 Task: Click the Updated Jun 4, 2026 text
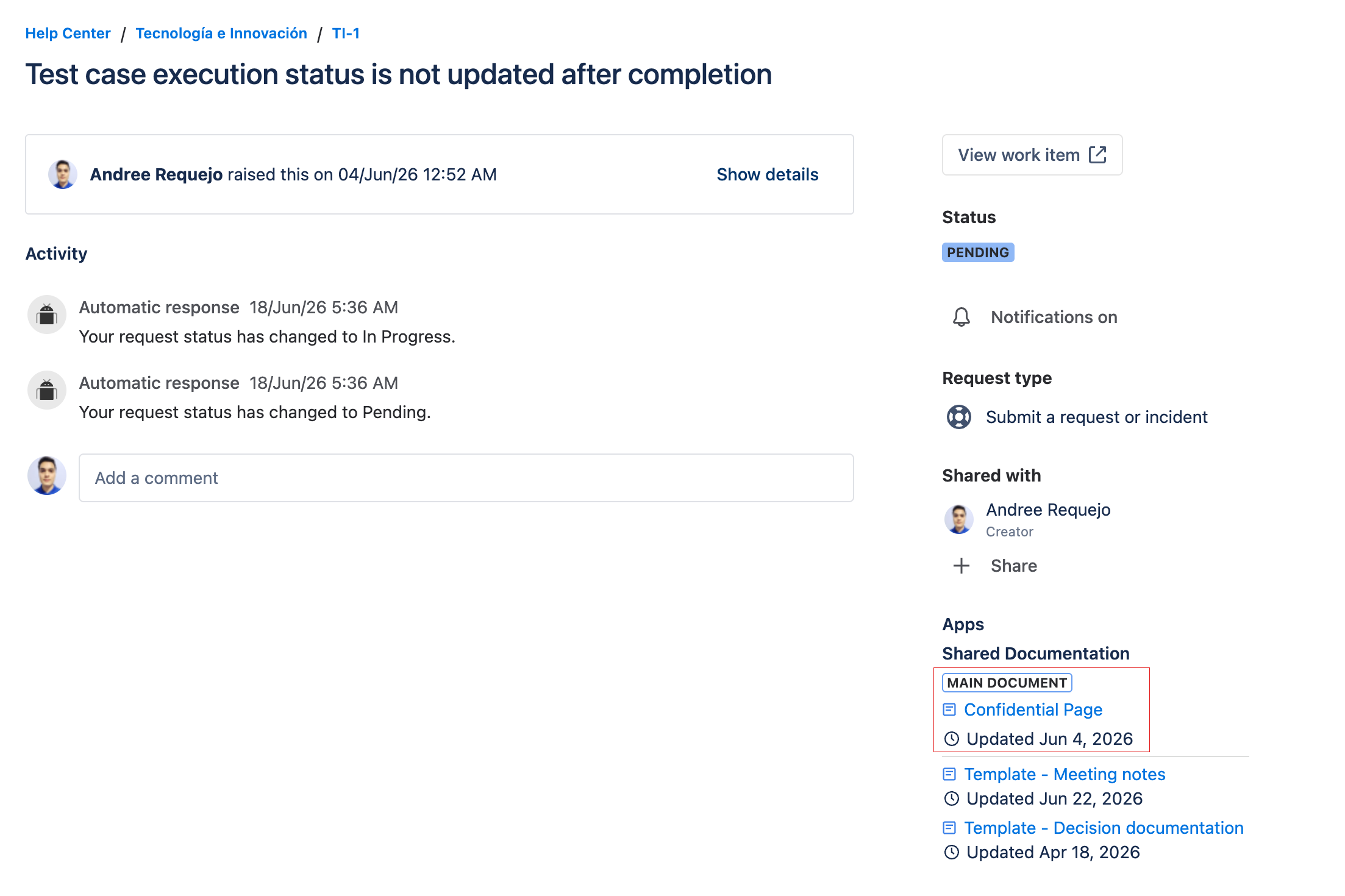tap(1049, 739)
